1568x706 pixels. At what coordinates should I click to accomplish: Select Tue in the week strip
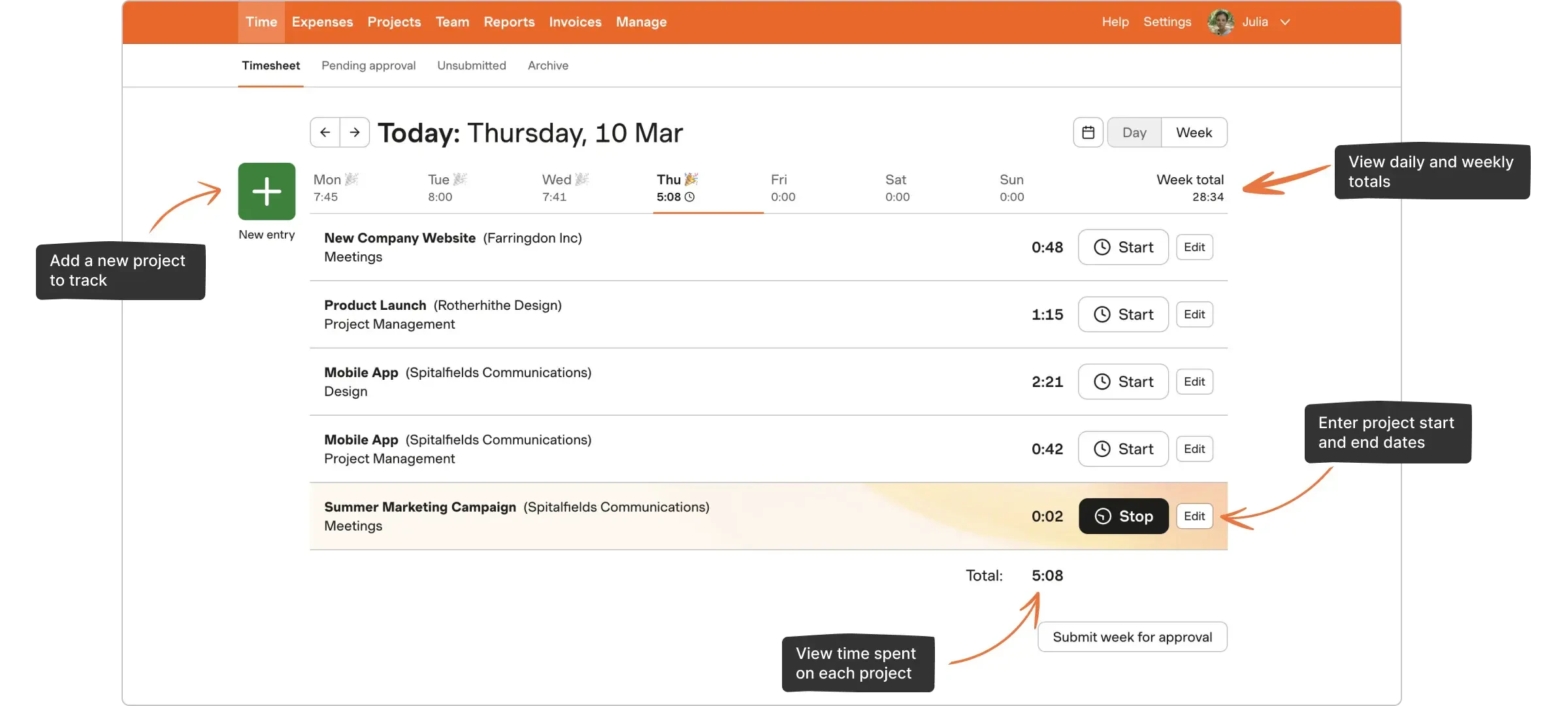point(448,188)
